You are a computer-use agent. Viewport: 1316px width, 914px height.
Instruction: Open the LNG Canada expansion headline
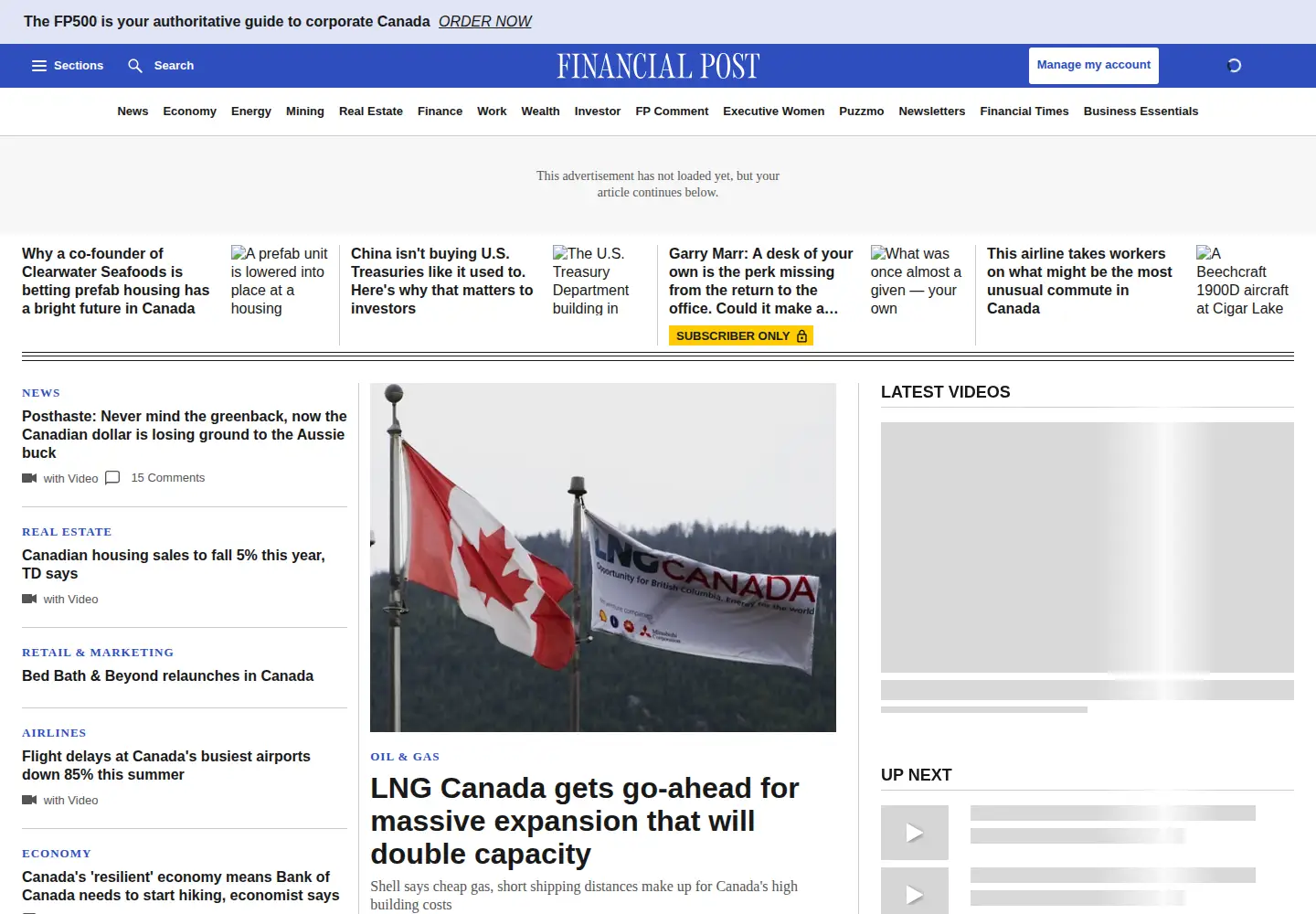585,821
